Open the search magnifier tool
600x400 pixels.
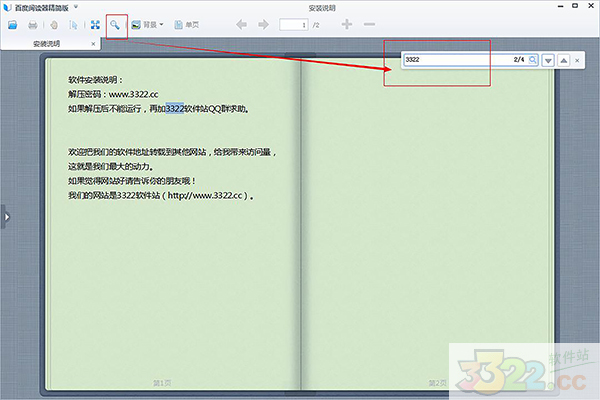(x=115, y=25)
